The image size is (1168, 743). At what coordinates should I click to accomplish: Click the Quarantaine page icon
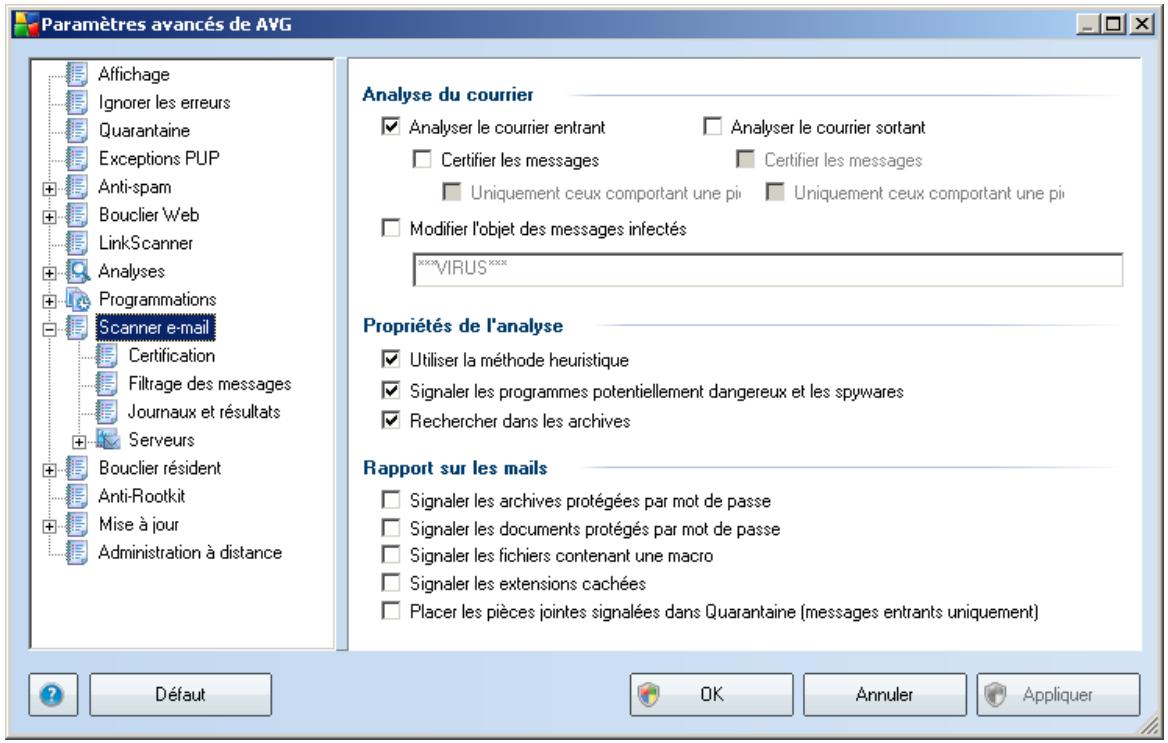click(x=77, y=130)
